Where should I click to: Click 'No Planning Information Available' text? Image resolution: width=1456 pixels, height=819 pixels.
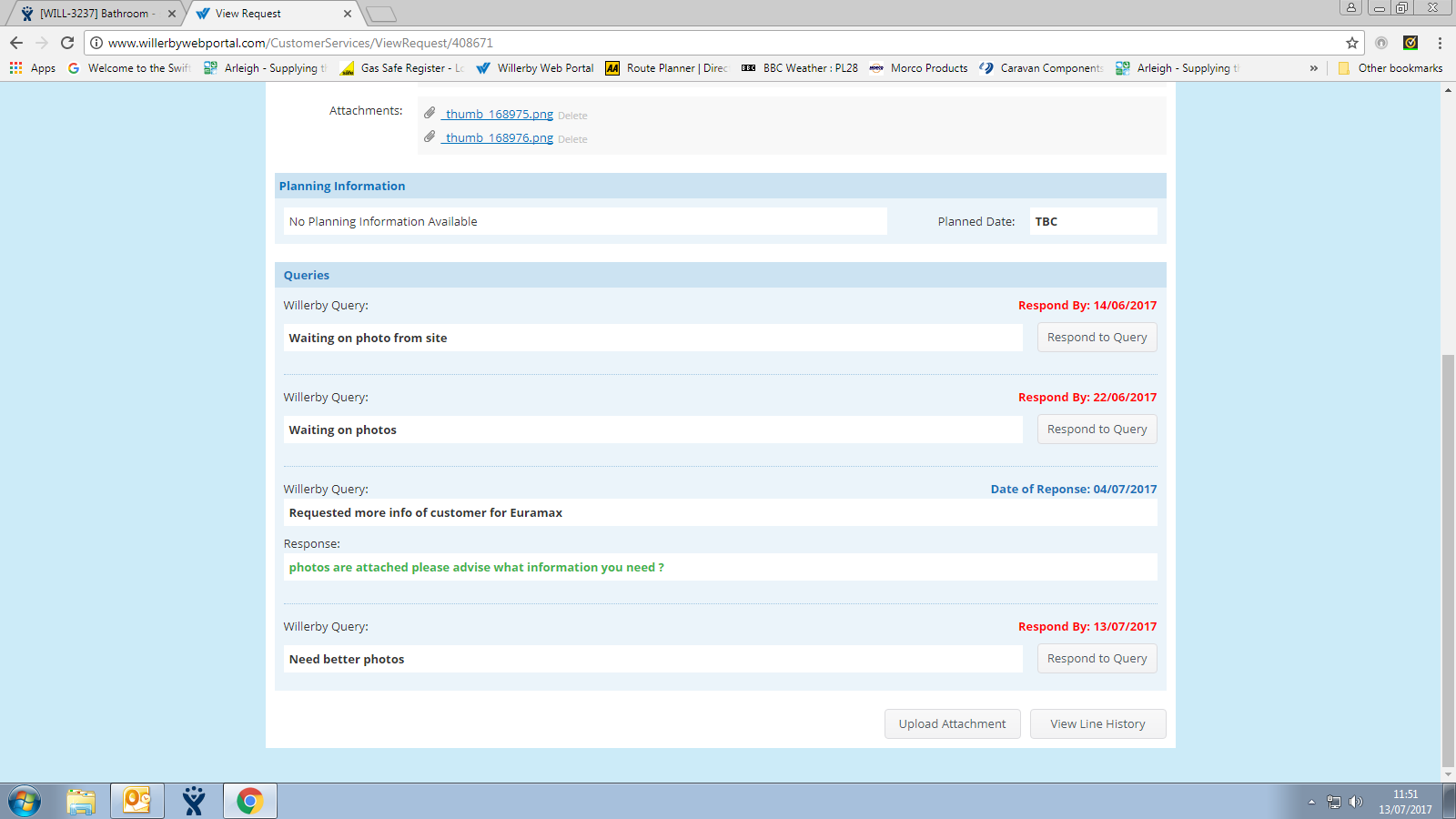click(x=383, y=222)
